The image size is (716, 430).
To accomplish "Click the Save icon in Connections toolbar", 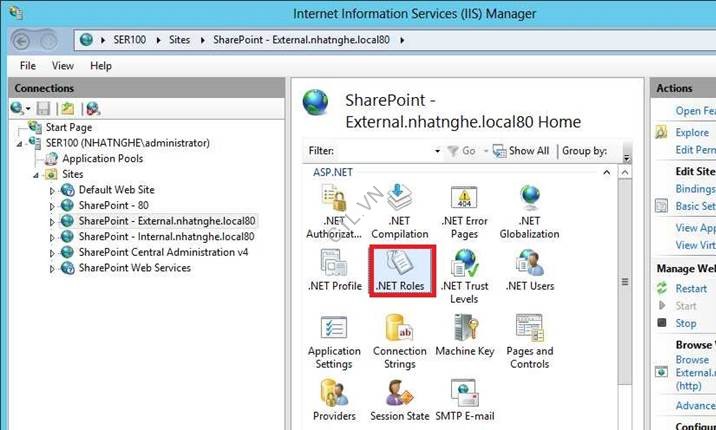I will click(43, 109).
